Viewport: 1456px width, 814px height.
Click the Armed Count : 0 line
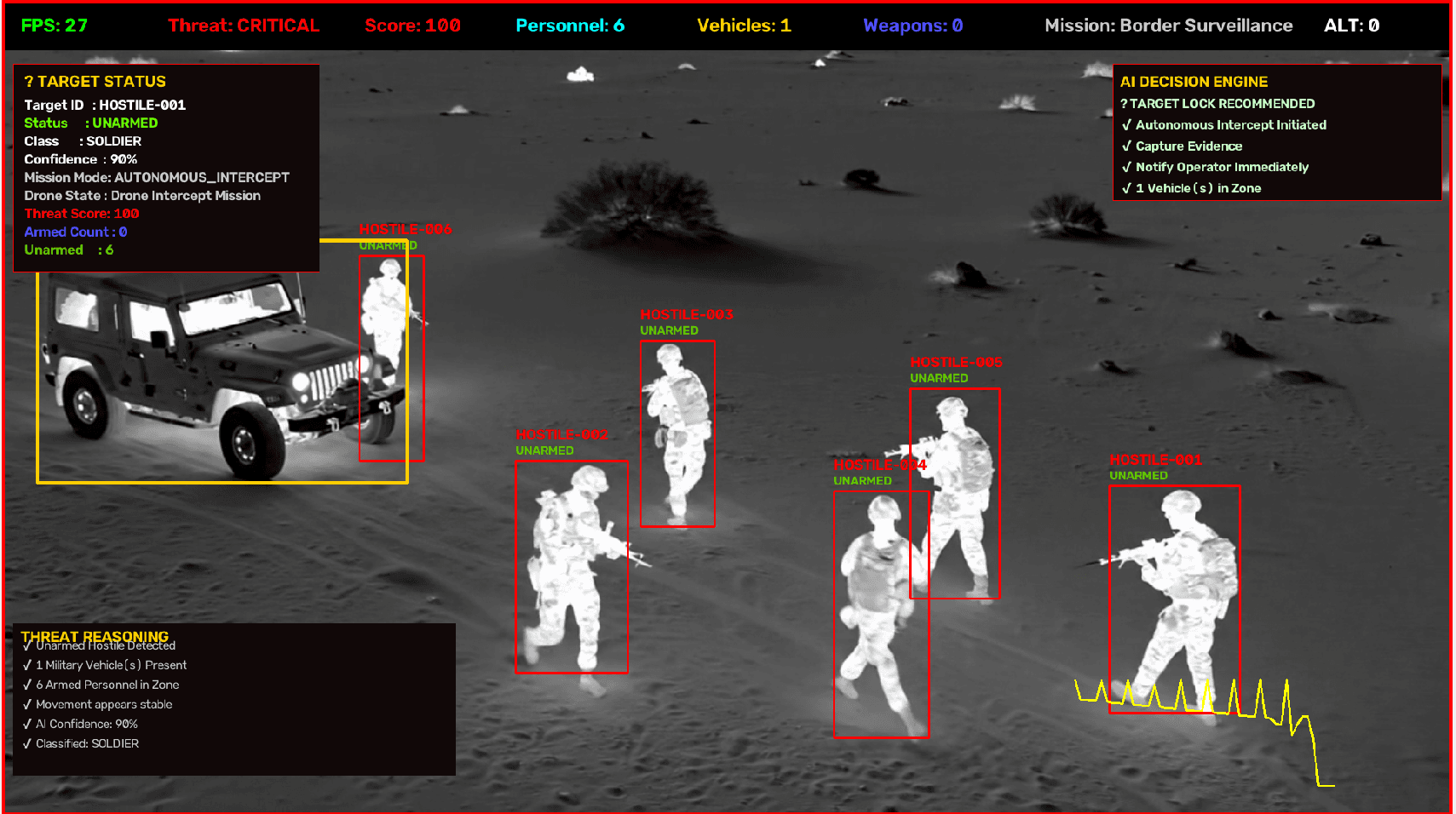coord(76,232)
